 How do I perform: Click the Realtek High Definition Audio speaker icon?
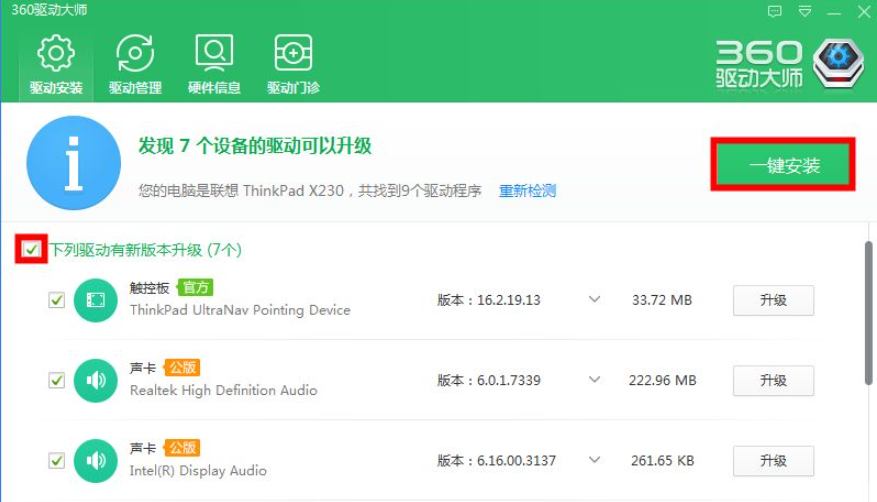point(96,380)
